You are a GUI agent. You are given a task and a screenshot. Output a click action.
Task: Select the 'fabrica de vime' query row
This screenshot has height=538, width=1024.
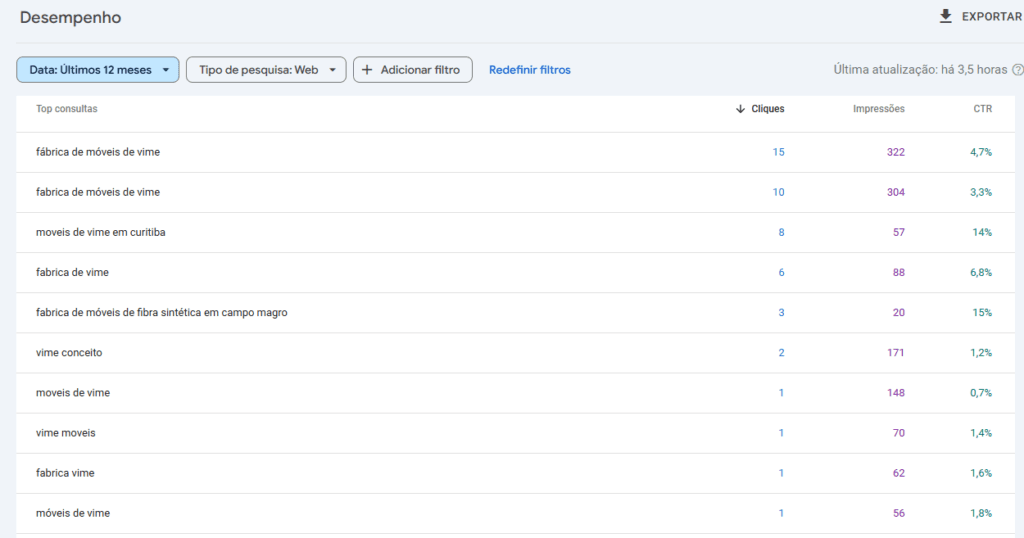click(x=72, y=272)
